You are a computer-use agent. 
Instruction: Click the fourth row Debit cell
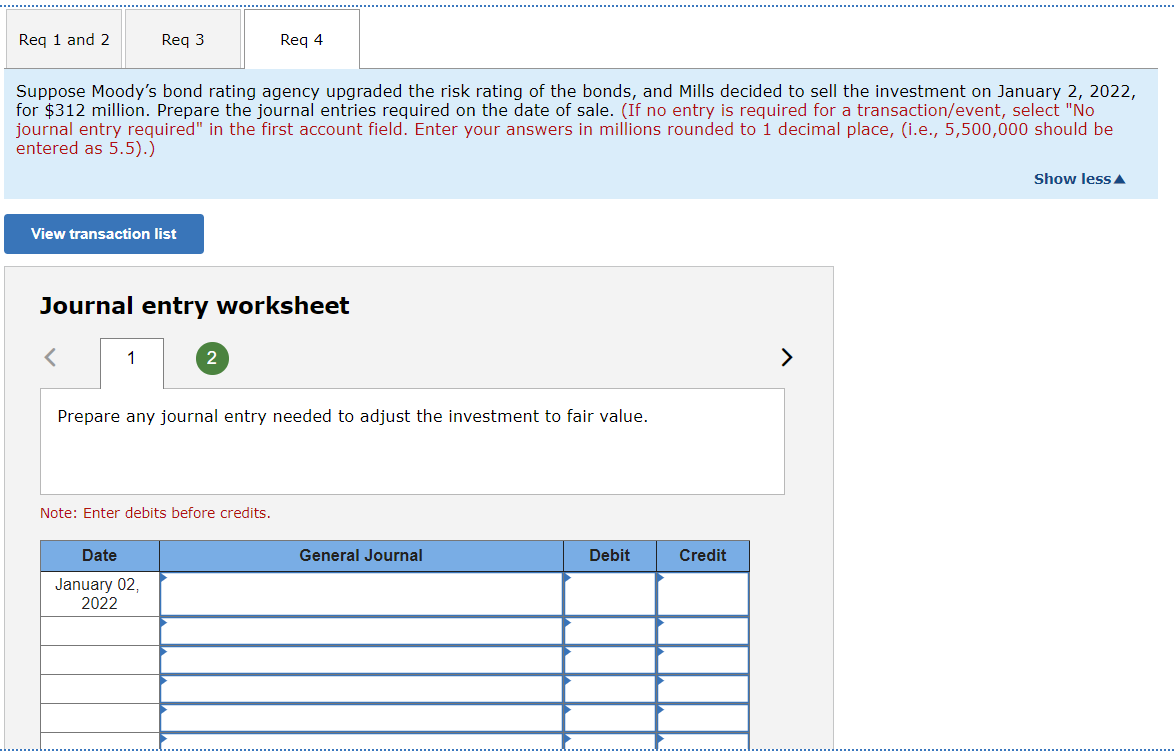click(610, 689)
